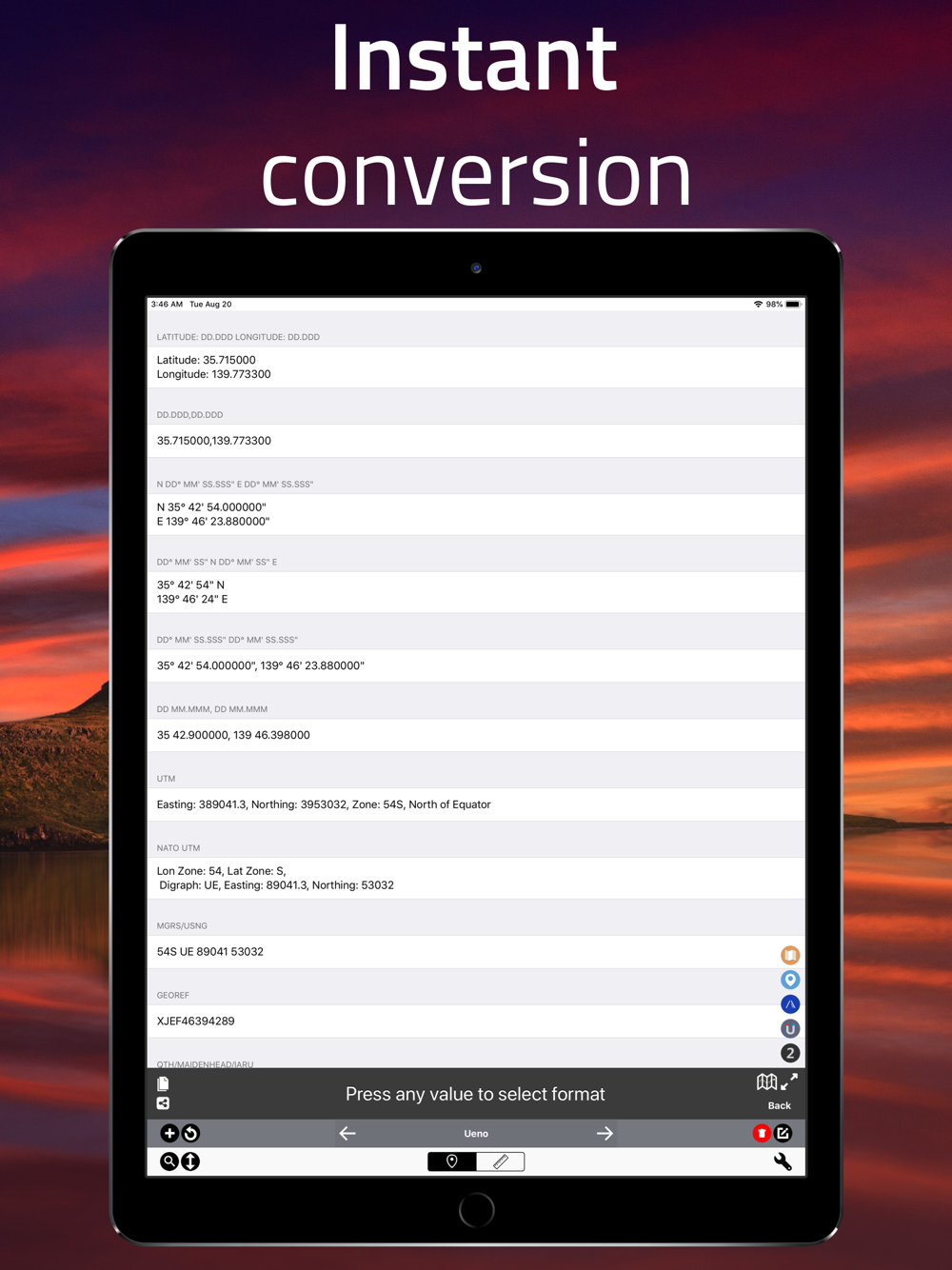Tap the Wi-Fi status icon
The width and height of the screenshot is (952, 1270).
[x=758, y=305]
